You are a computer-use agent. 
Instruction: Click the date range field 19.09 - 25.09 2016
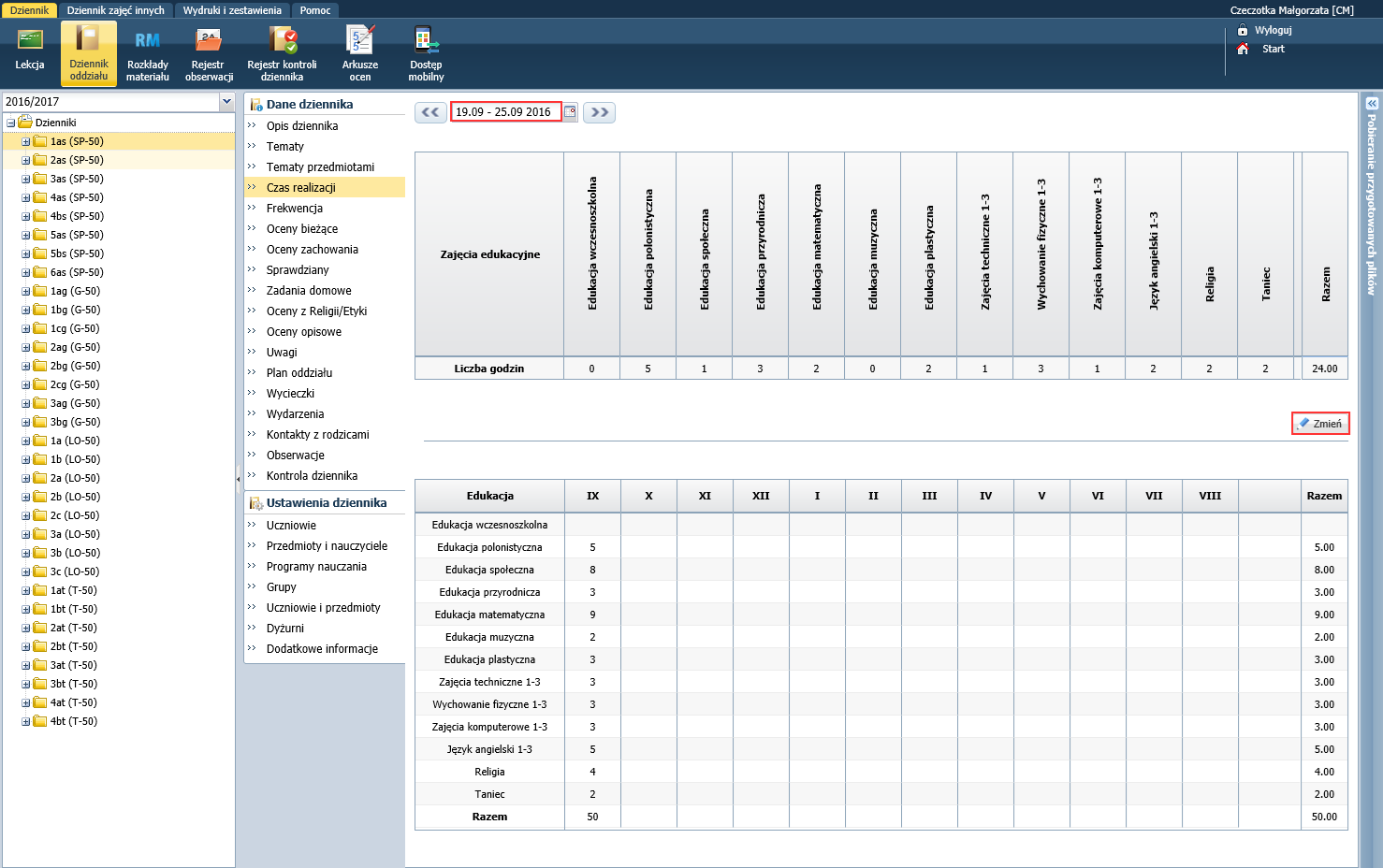pyautogui.click(x=506, y=112)
